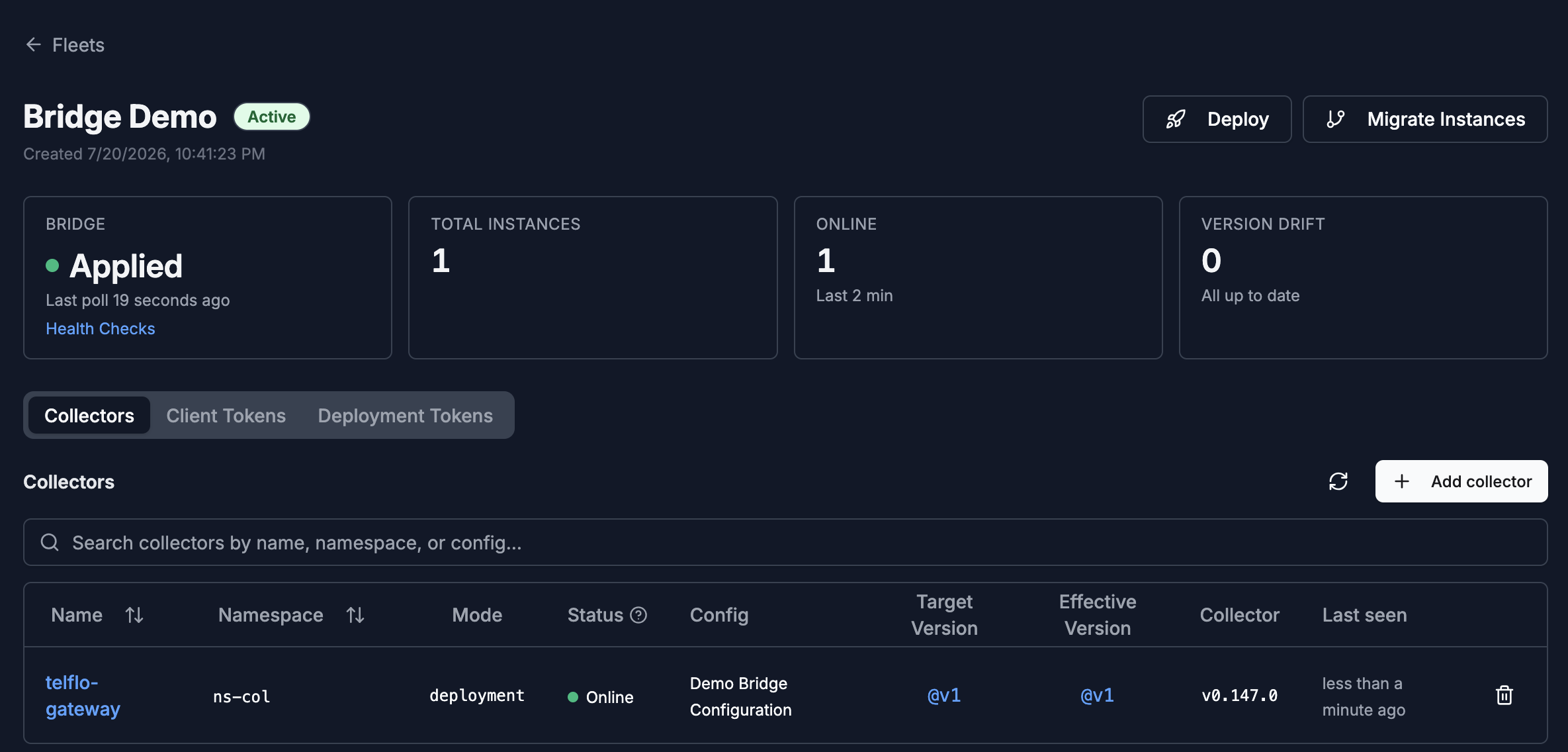The height and width of the screenshot is (752, 1568).
Task: Click the branch icon on Migrate Instances
Action: 1336,119
